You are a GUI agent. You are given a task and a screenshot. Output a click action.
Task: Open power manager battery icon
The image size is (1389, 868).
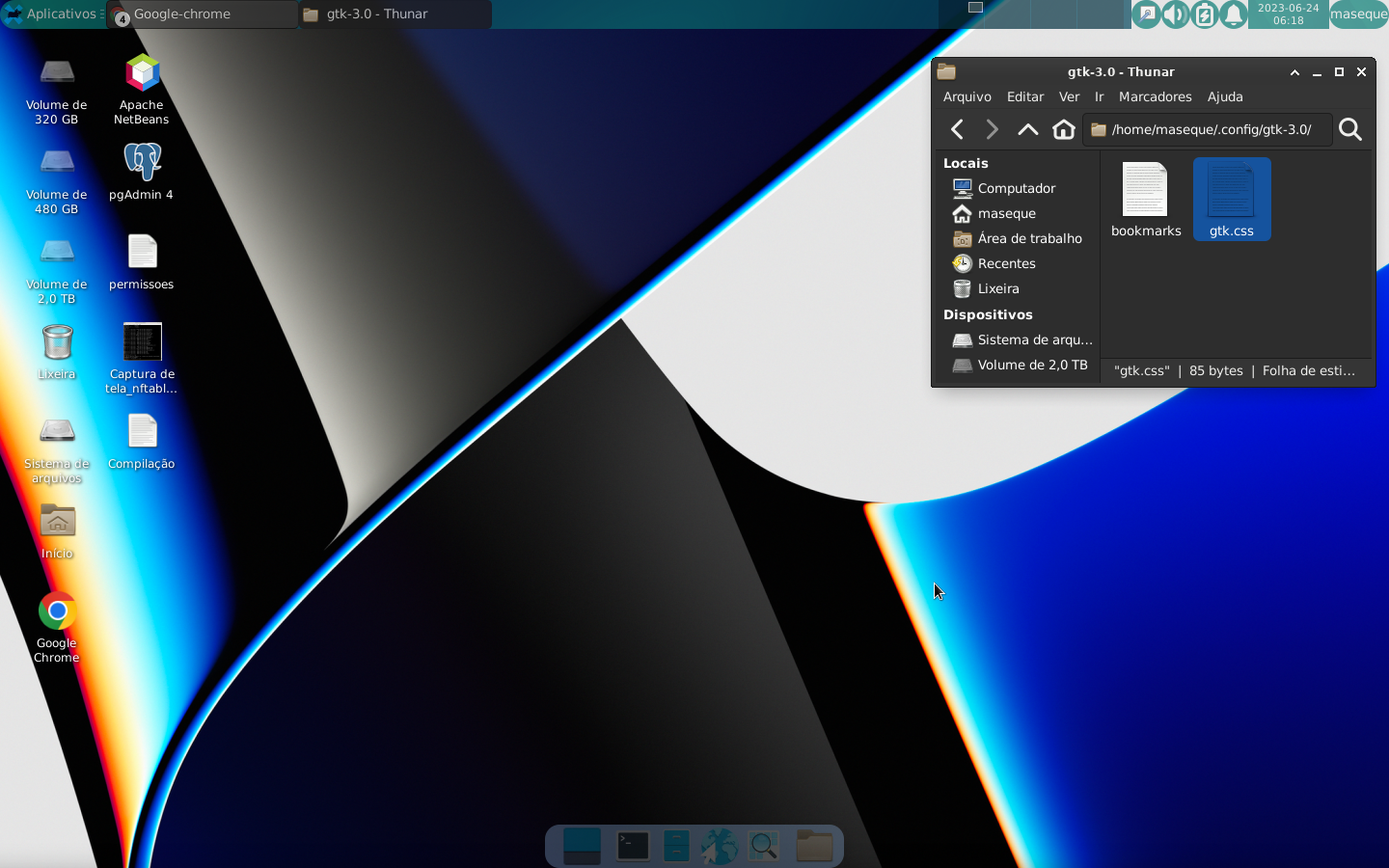click(x=1204, y=14)
